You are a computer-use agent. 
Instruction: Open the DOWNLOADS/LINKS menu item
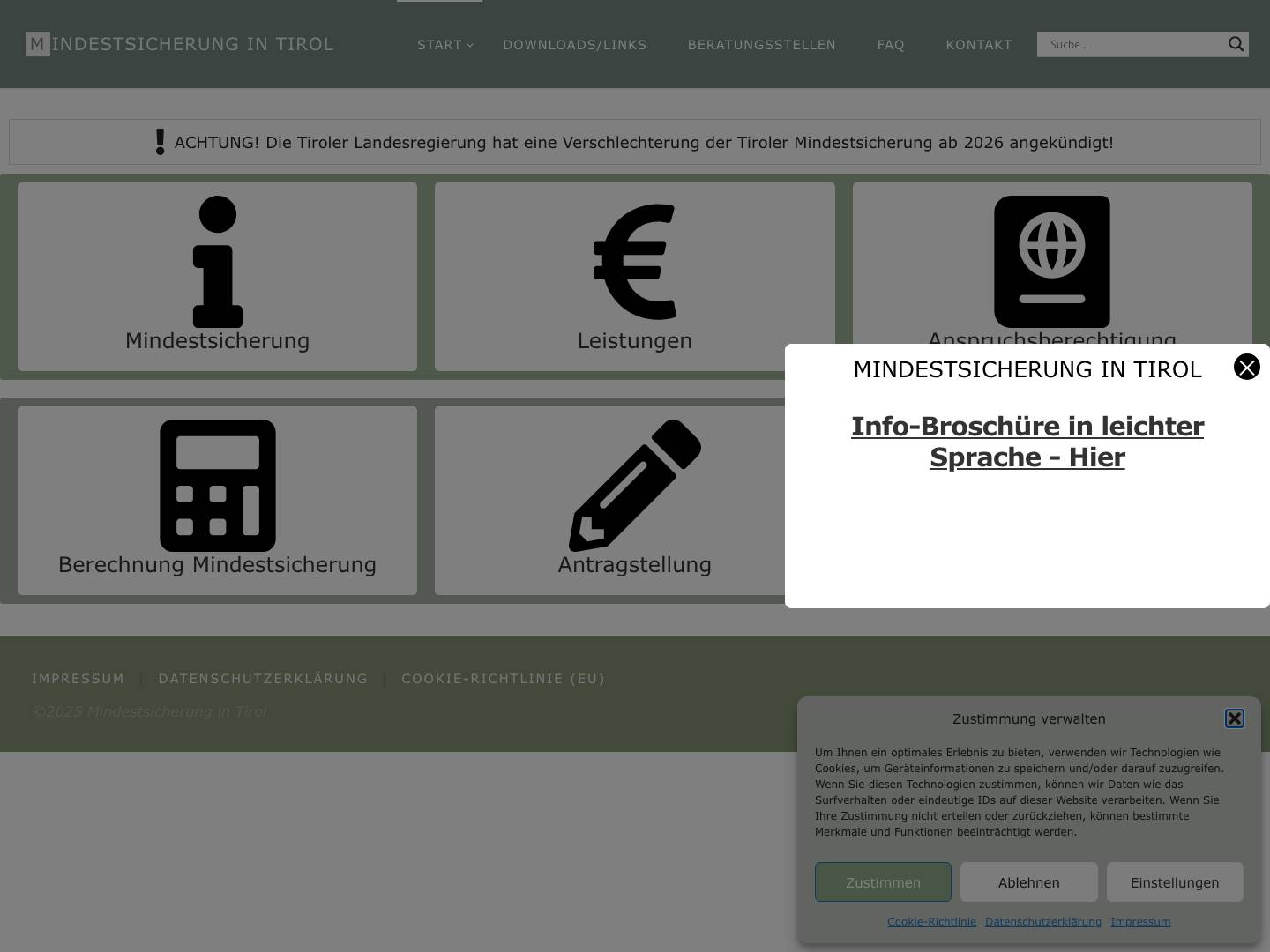(574, 45)
